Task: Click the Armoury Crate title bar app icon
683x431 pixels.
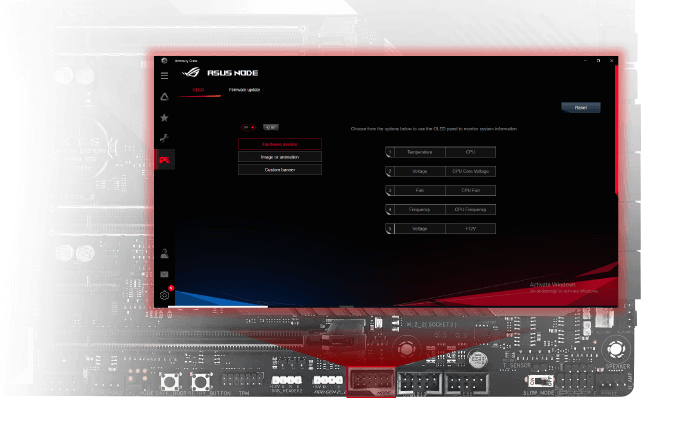Action: coord(164,61)
